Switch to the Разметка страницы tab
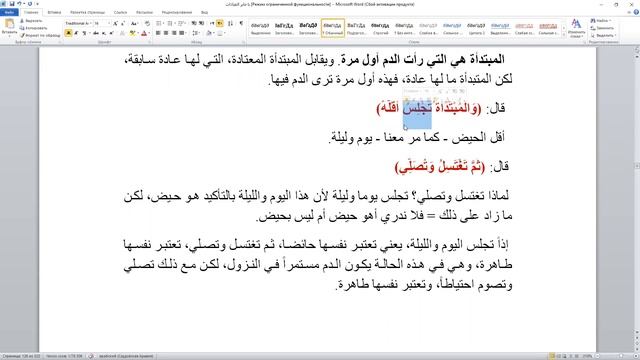 (88, 12)
